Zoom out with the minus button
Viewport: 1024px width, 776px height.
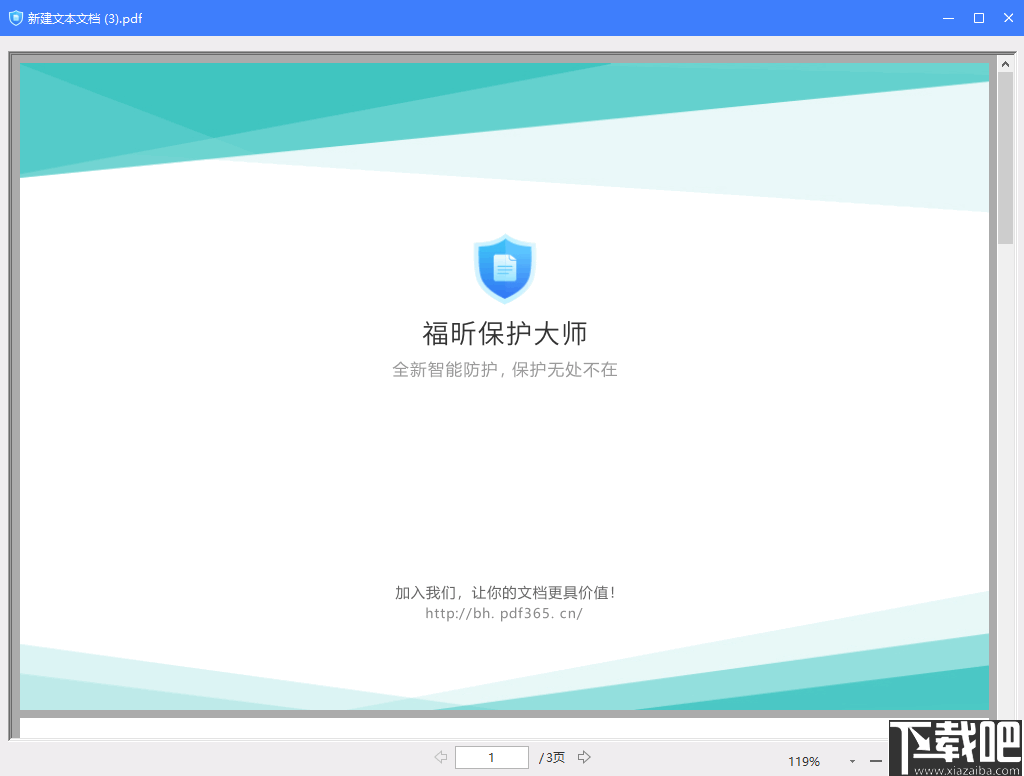click(x=876, y=761)
